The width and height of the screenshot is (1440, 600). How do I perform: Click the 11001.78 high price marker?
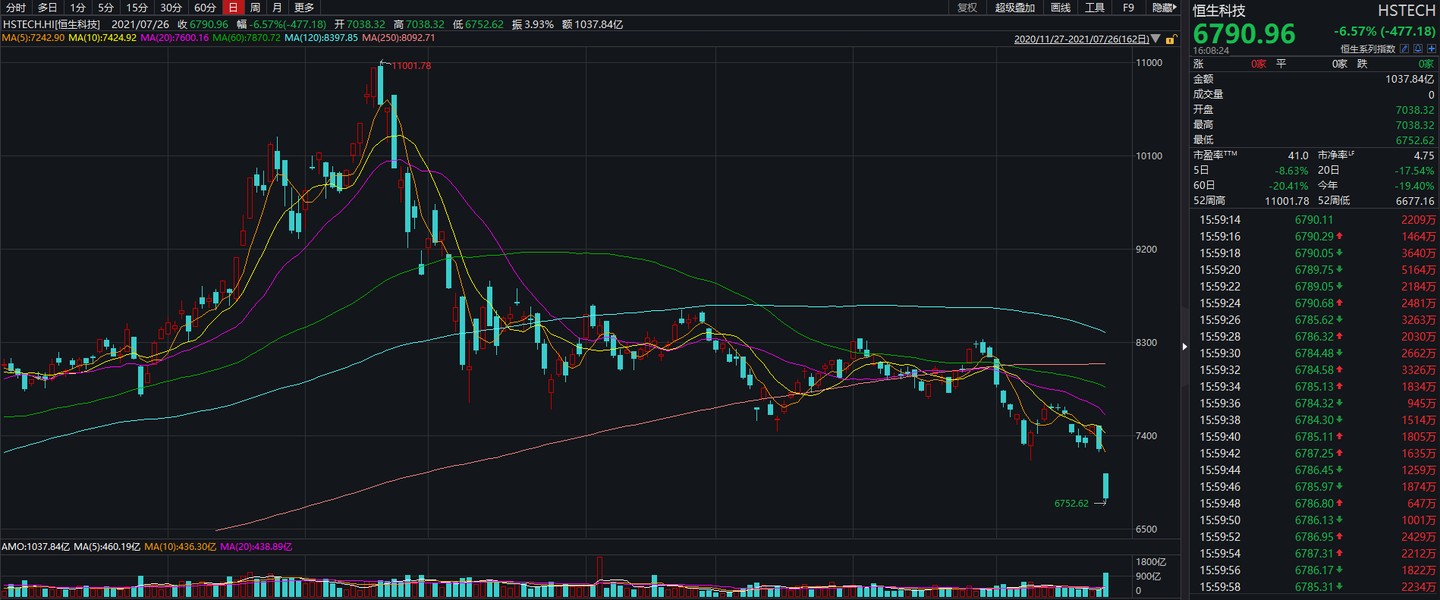(411, 66)
